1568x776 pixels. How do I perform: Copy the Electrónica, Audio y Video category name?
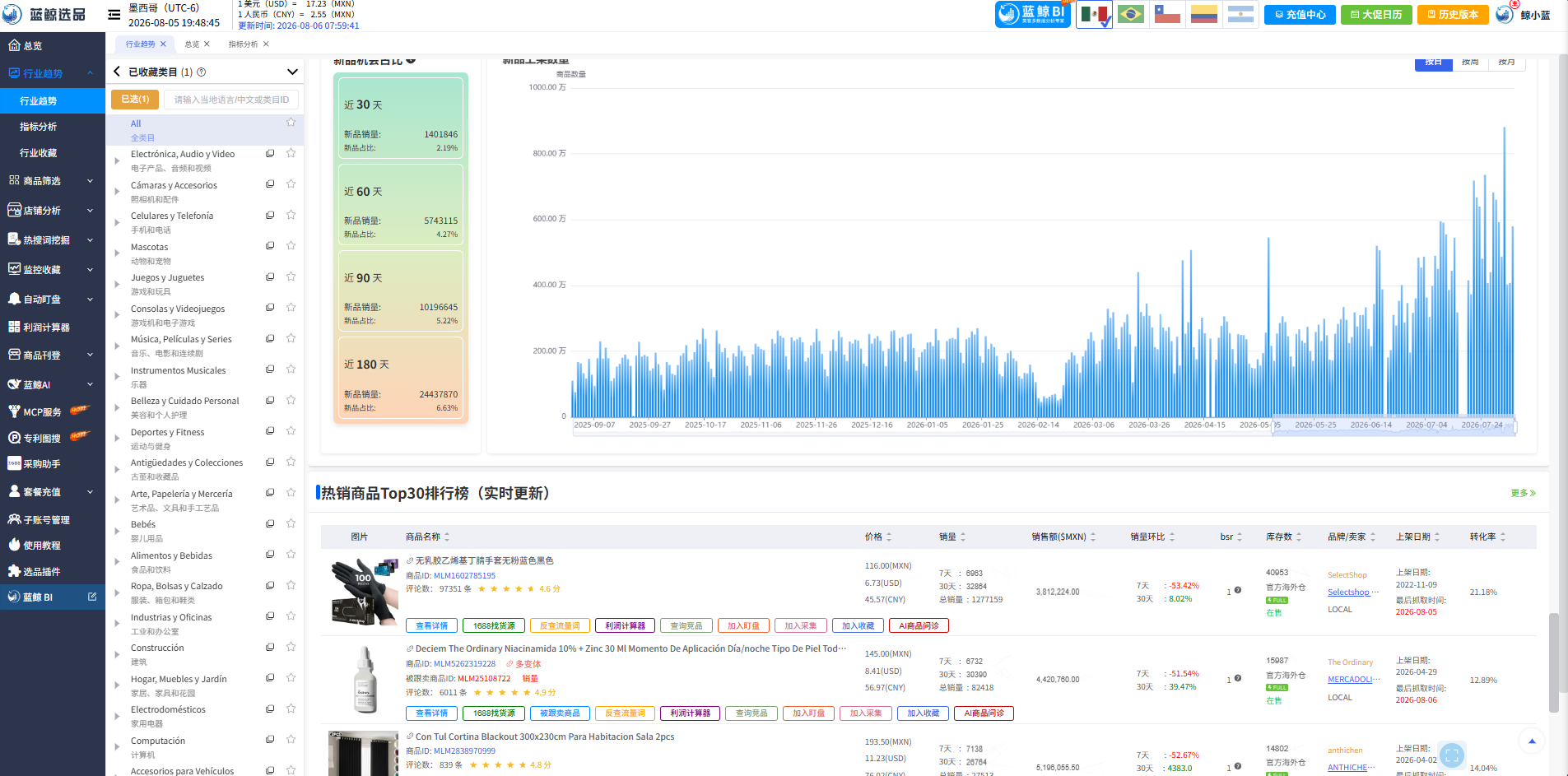(x=270, y=154)
